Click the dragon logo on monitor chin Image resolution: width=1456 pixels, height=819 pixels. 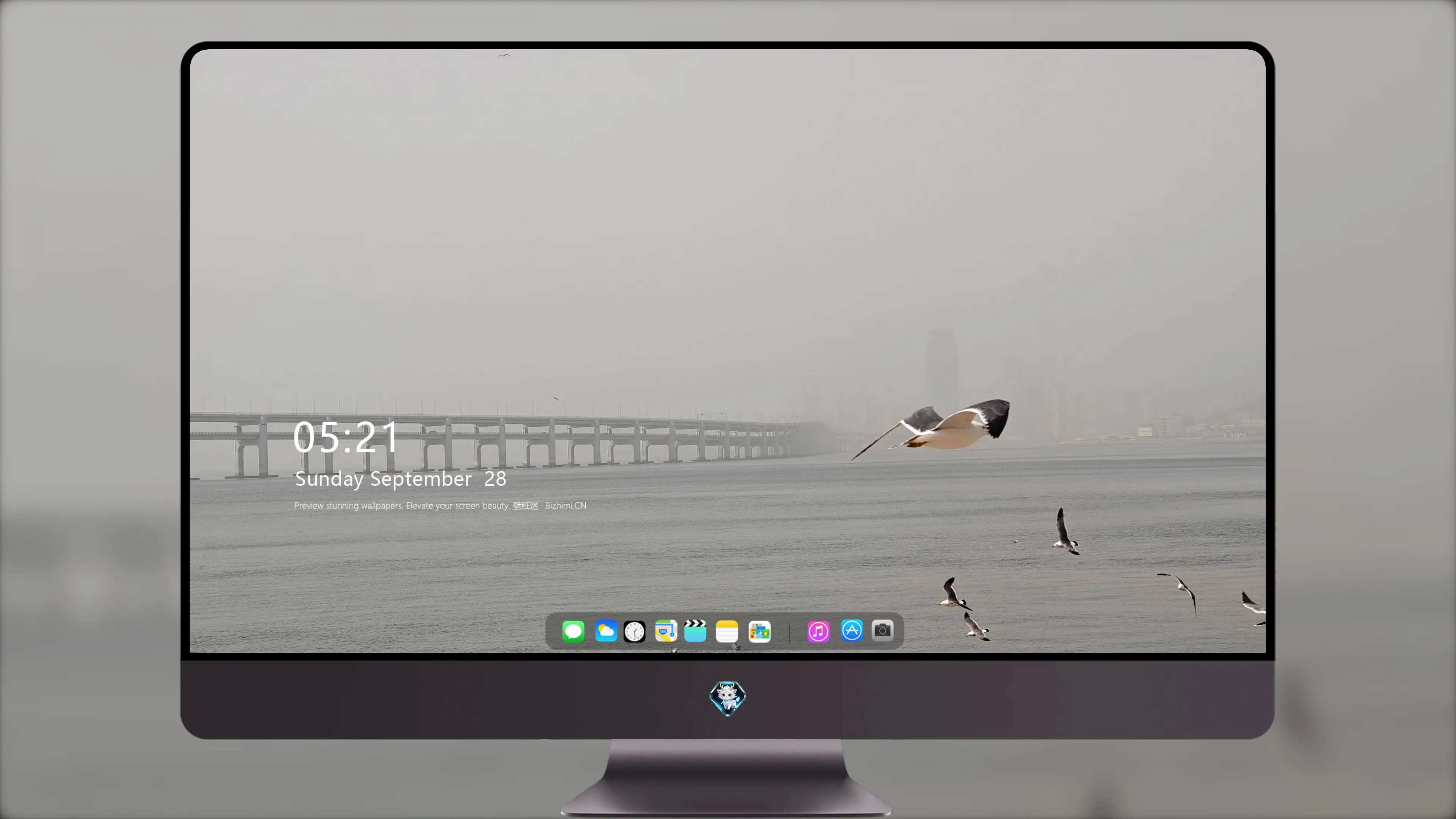click(x=728, y=698)
